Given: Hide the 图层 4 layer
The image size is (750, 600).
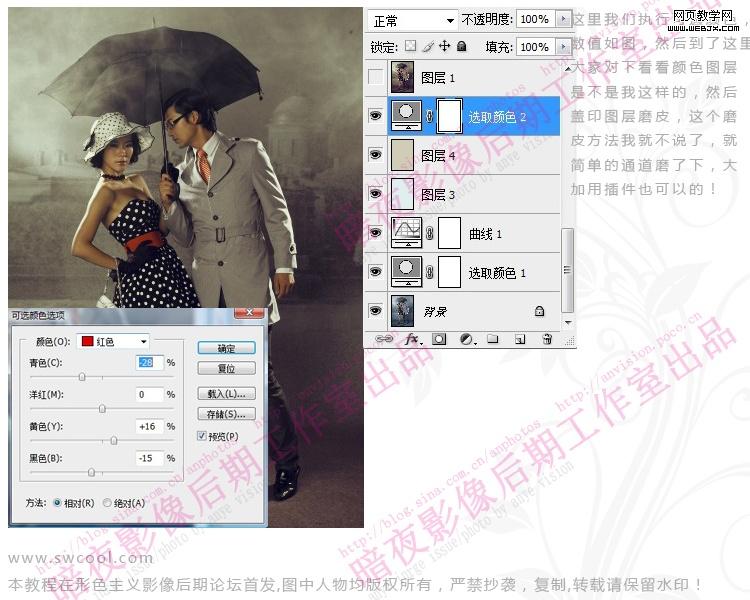Looking at the screenshot, I should [x=375, y=155].
